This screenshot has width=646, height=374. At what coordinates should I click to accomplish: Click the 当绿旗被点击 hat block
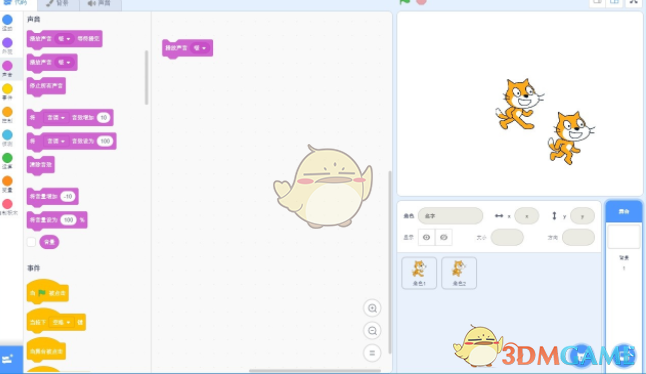tap(47, 292)
